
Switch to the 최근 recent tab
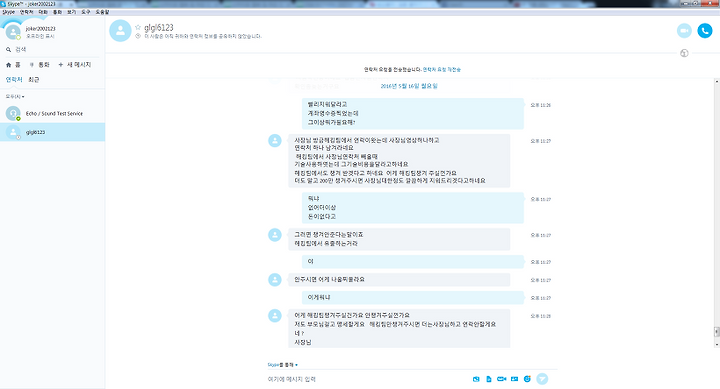coord(34,79)
